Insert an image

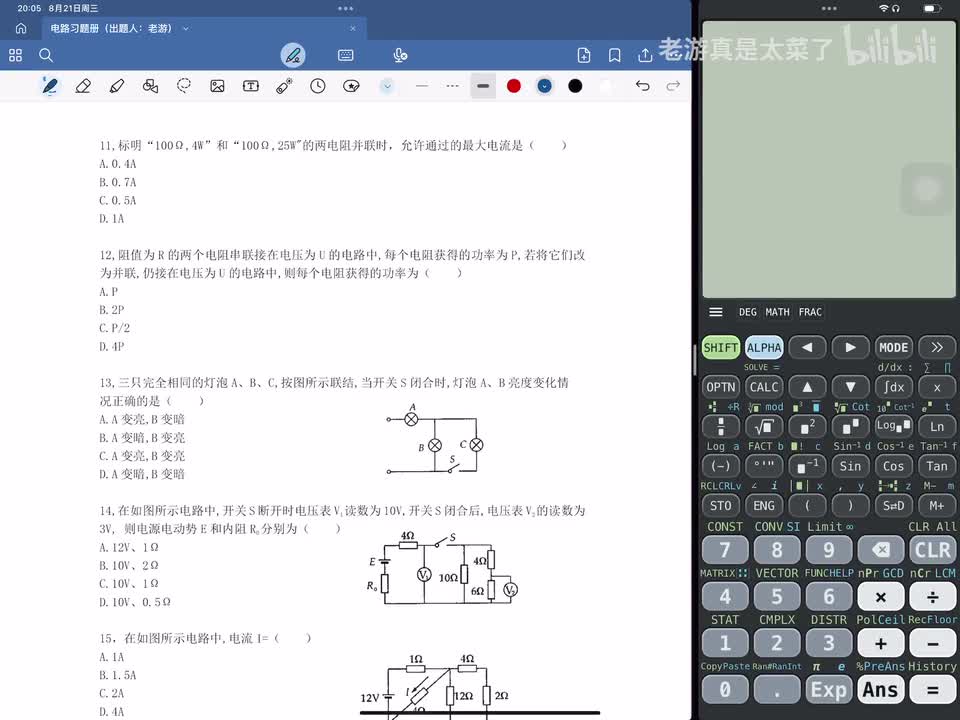click(217, 86)
